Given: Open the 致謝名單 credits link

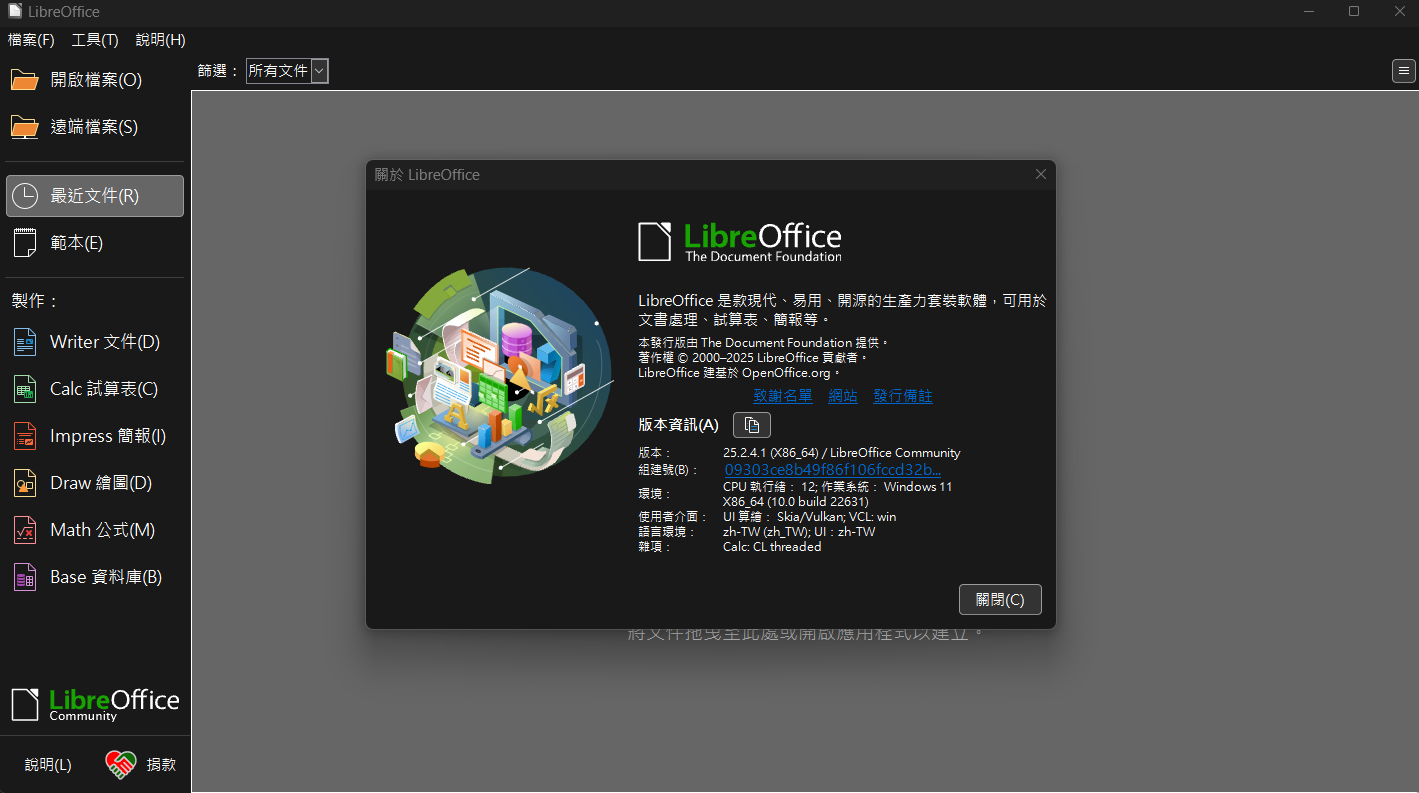Looking at the screenshot, I should pyautogui.click(x=783, y=396).
